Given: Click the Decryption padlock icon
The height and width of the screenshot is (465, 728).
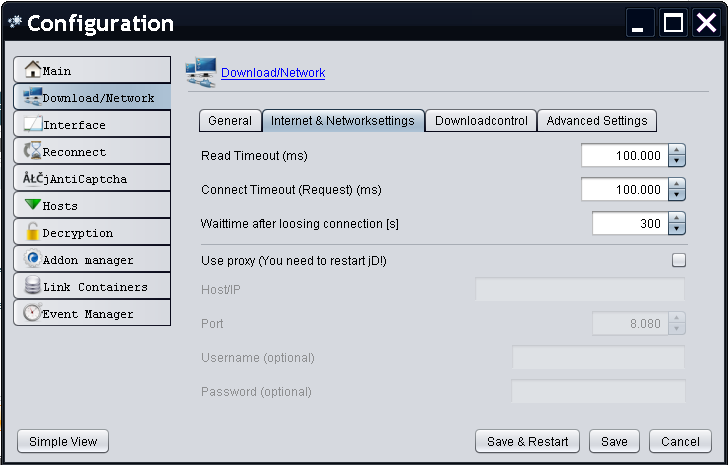Looking at the screenshot, I should click(x=32, y=232).
